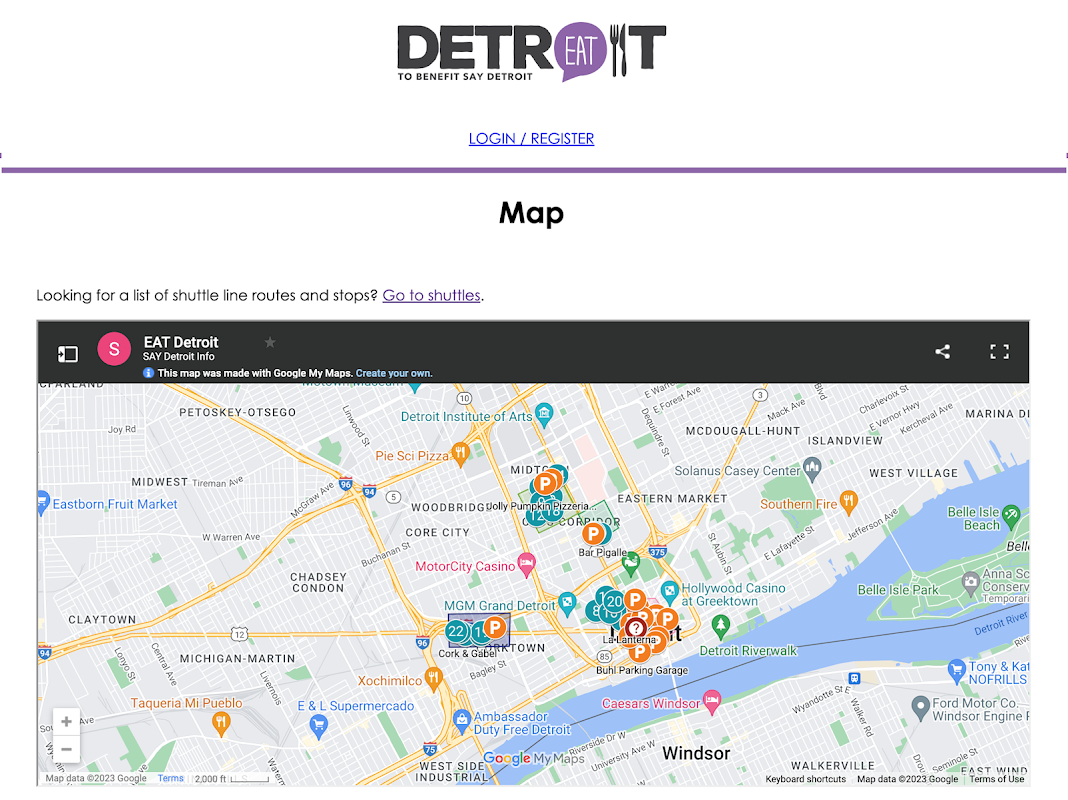
Task: Click the Jolly Pumpkin Pizzeria label
Action: click(542, 506)
